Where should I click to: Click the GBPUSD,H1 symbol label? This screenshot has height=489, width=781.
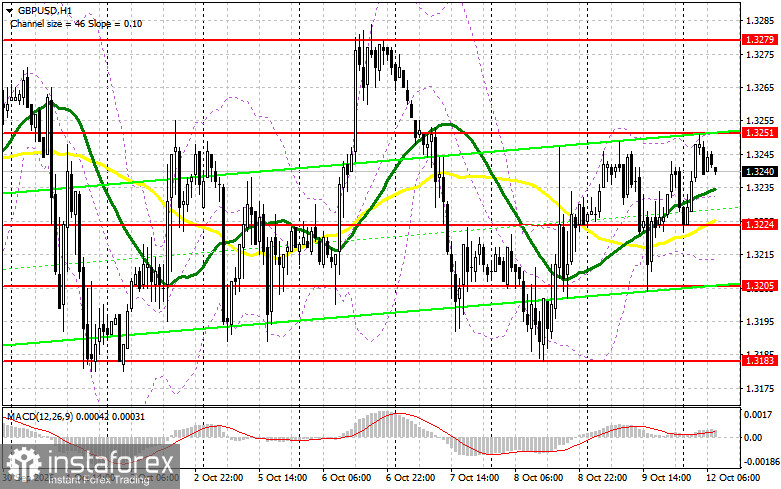[x=43, y=10]
